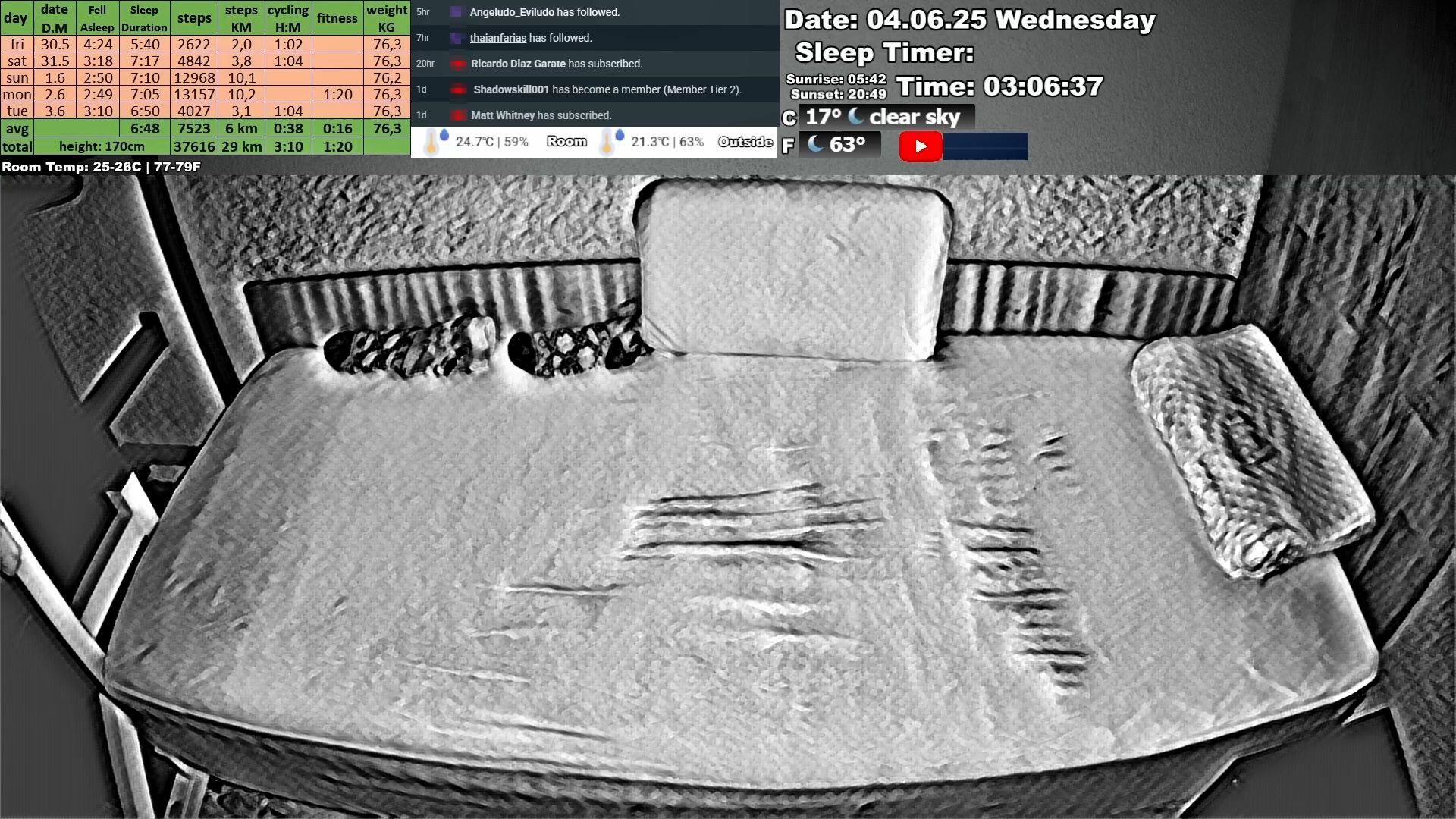
Task: Click the '0:16' average fitness cell
Action: (x=337, y=128)
